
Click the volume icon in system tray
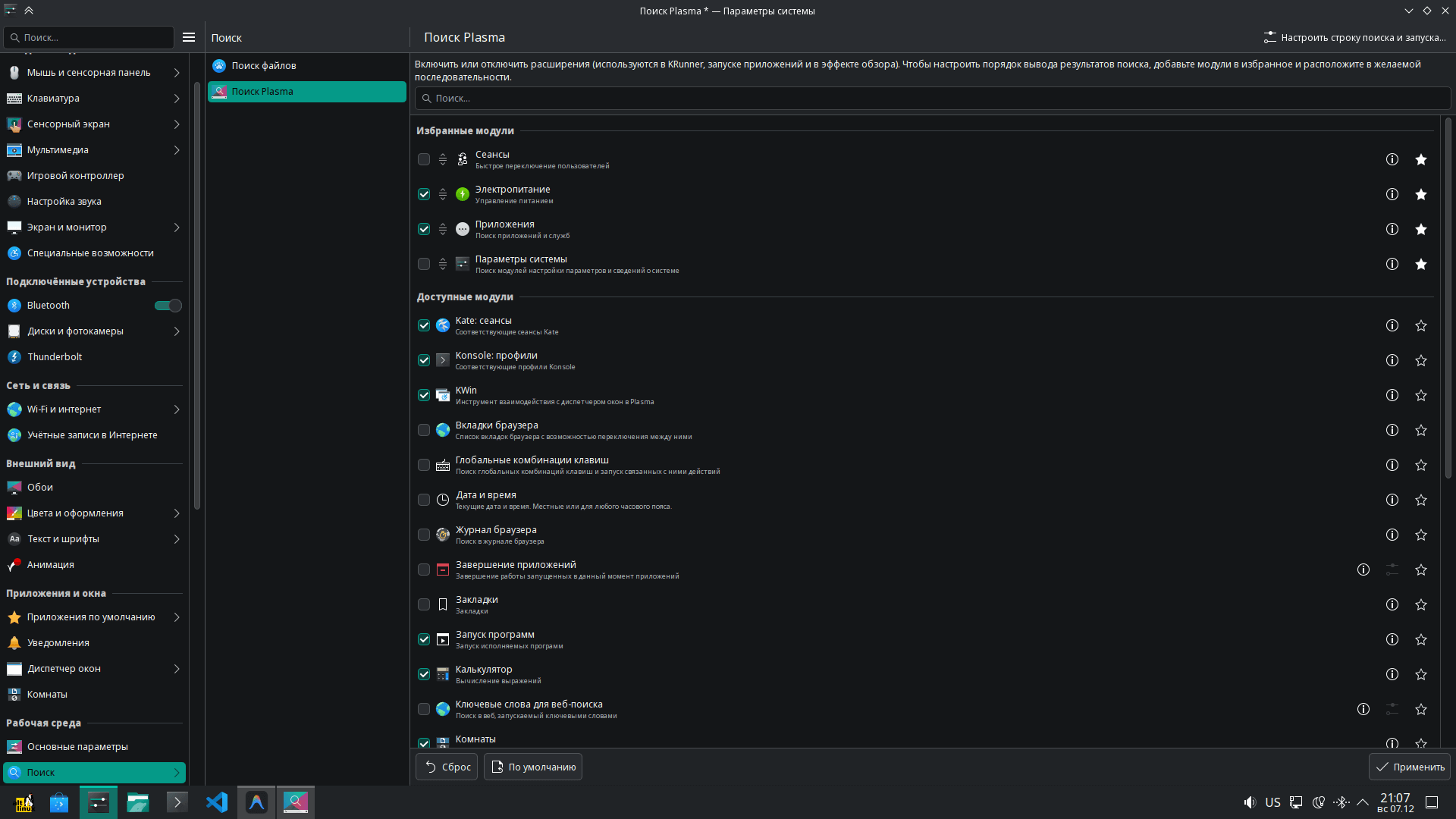click(x=1249, y=802)
